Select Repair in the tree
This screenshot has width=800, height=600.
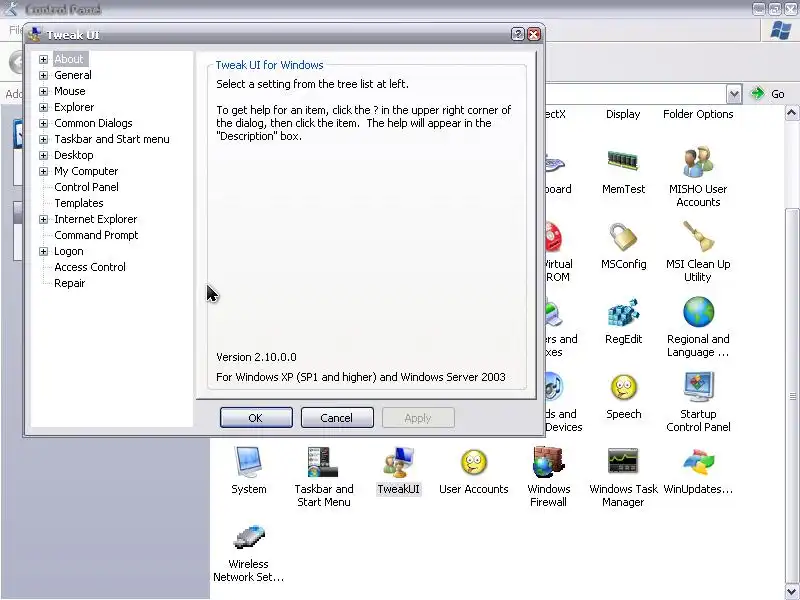[69, 283]
